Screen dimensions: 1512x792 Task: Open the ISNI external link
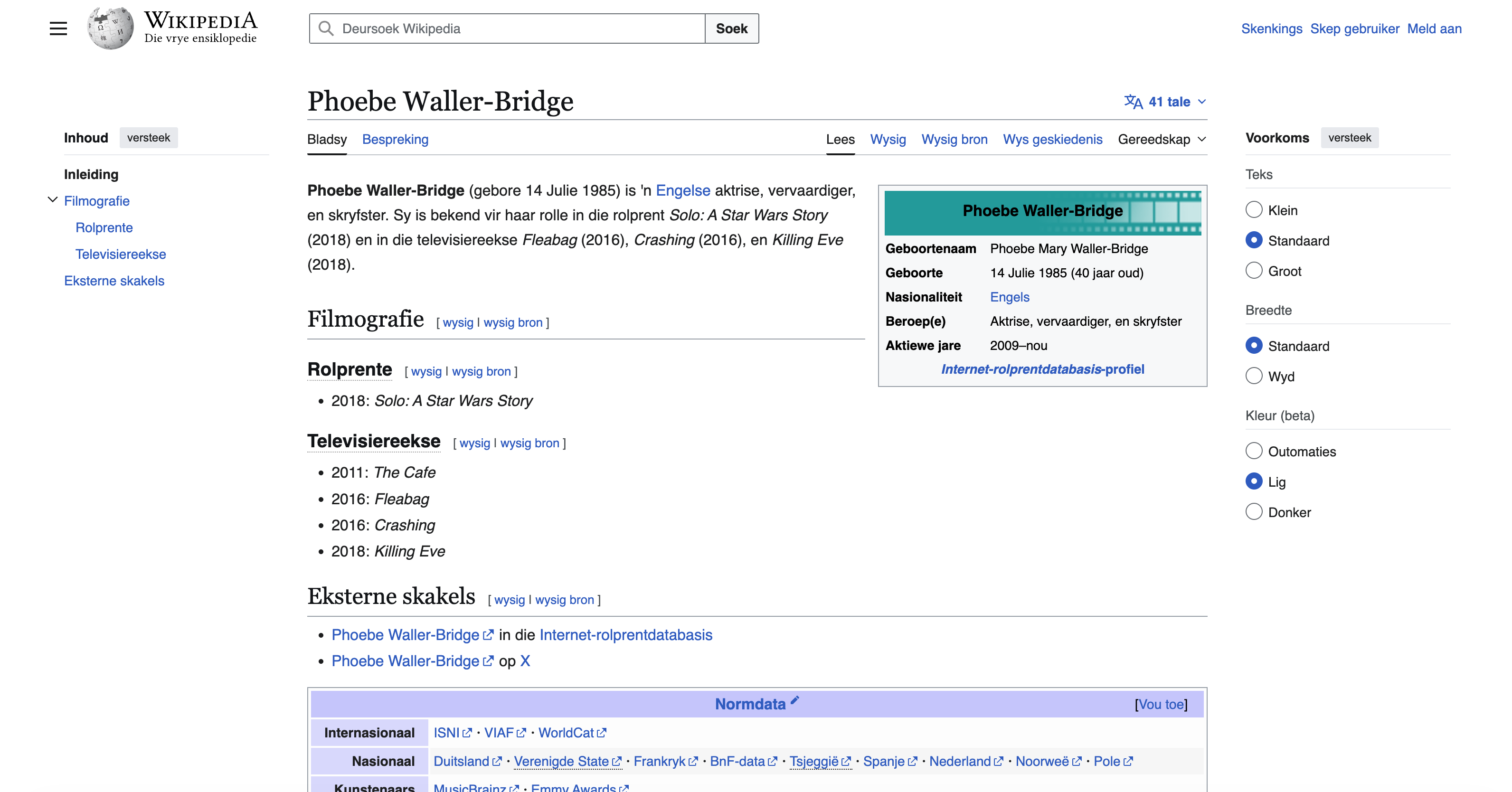click(452, 732)
